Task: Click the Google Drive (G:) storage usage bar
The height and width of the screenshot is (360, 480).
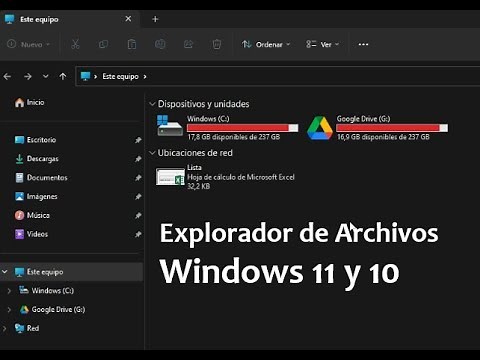Action: pos(392,128)
